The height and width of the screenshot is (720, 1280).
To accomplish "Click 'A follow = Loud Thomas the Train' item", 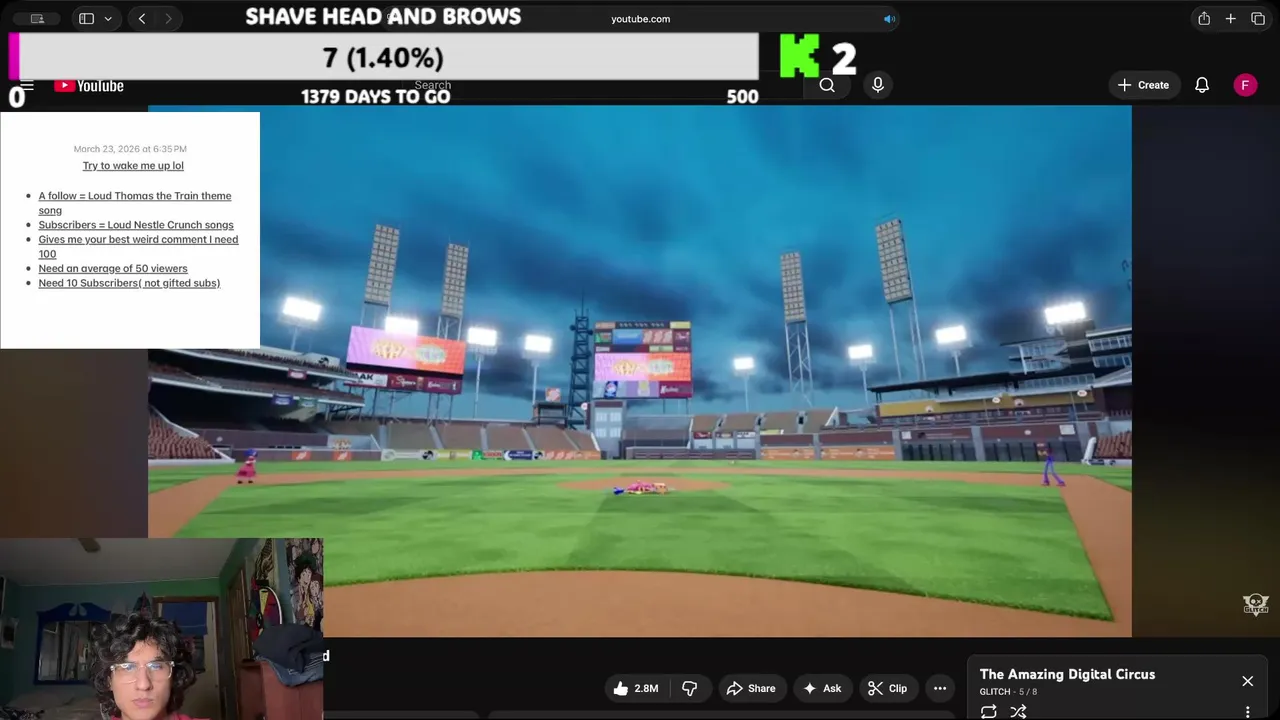I will click(135, 203).
